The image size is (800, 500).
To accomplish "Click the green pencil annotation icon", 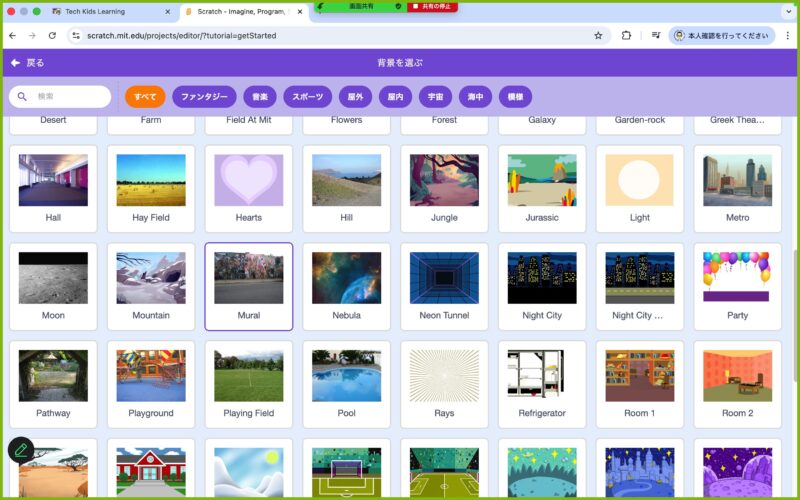I will tap(21, 450).
